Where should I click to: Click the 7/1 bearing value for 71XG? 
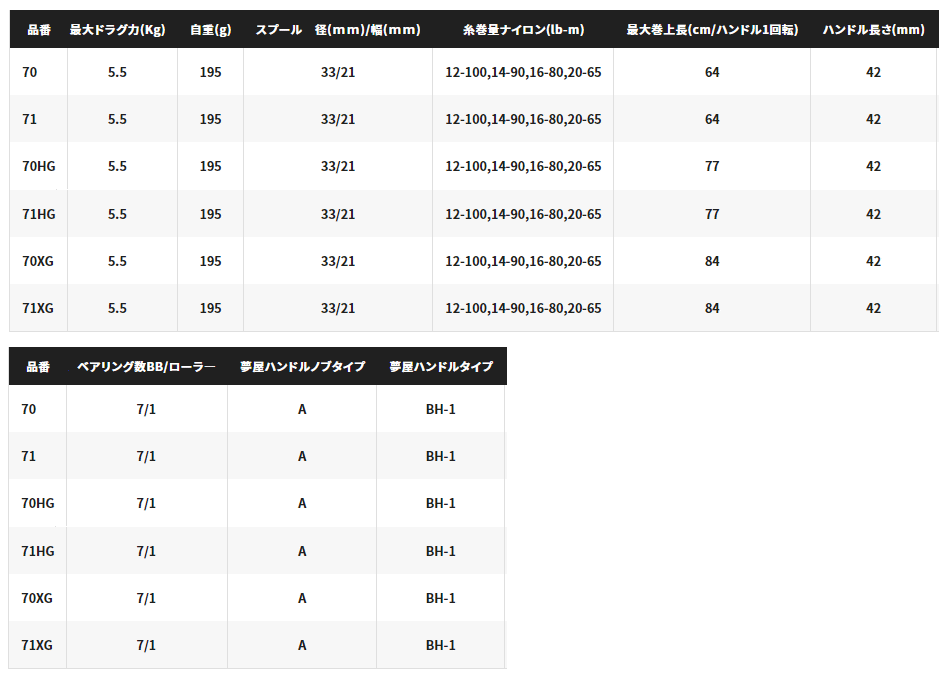point(146,645)
